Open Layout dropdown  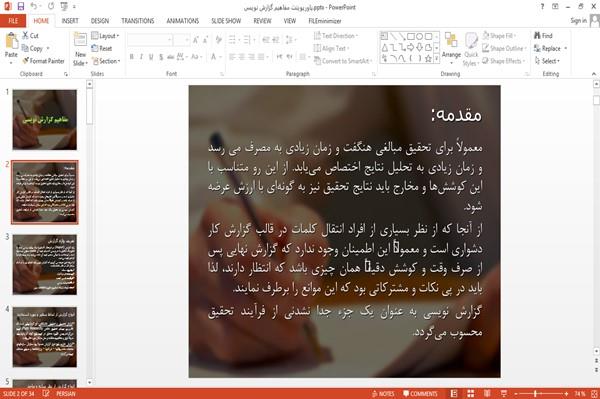[x=105, y=36]
